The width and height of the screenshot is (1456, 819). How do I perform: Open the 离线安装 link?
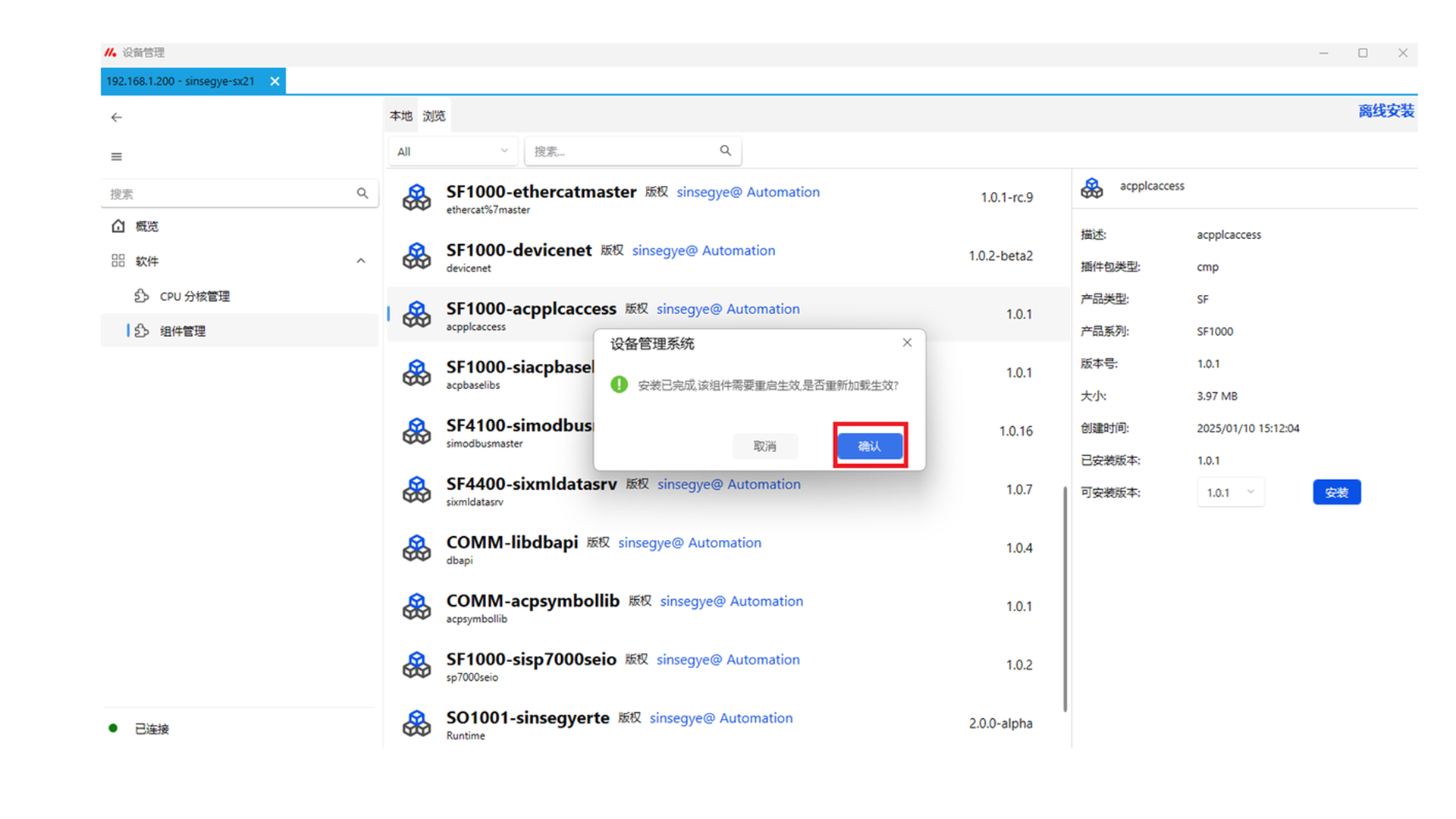pyautogui.click(x=1385, y=111)
